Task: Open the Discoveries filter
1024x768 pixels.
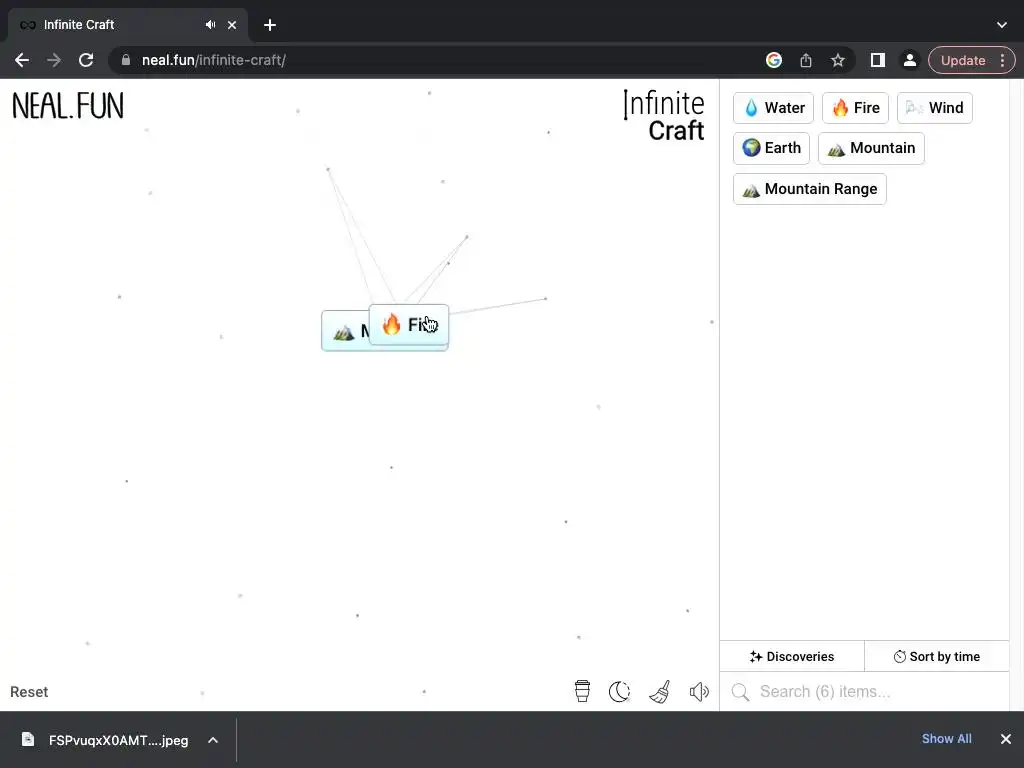Action: [x=792, y=656]
